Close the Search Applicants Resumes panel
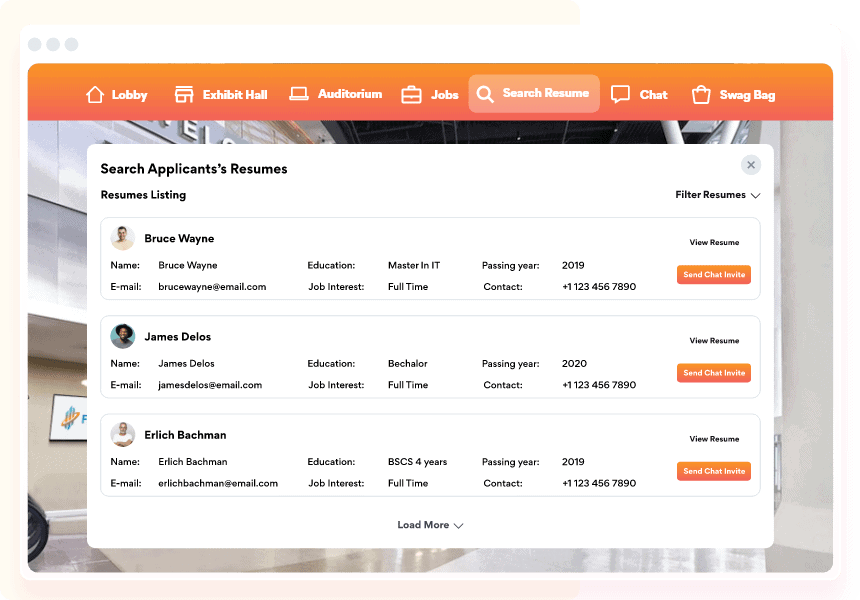Viewport: 860px width, 600px height. click(751, 164)
